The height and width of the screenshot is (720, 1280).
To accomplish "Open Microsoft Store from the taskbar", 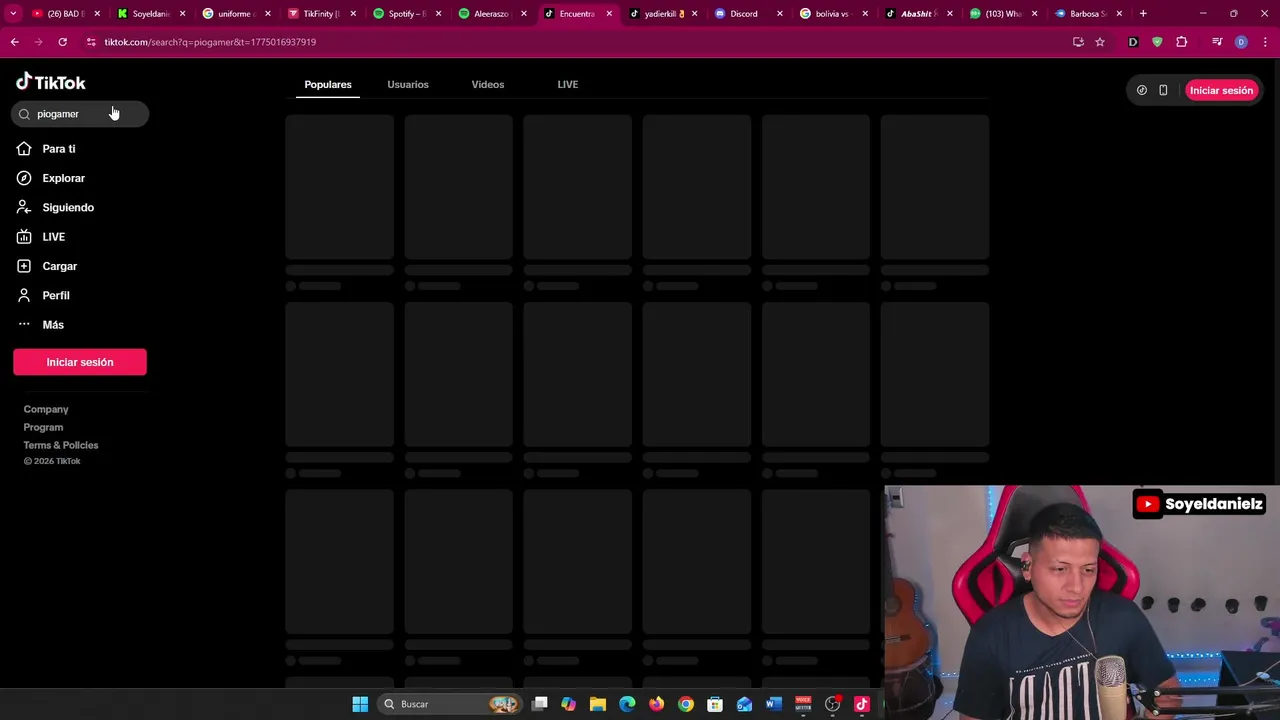I will point(715,704).
